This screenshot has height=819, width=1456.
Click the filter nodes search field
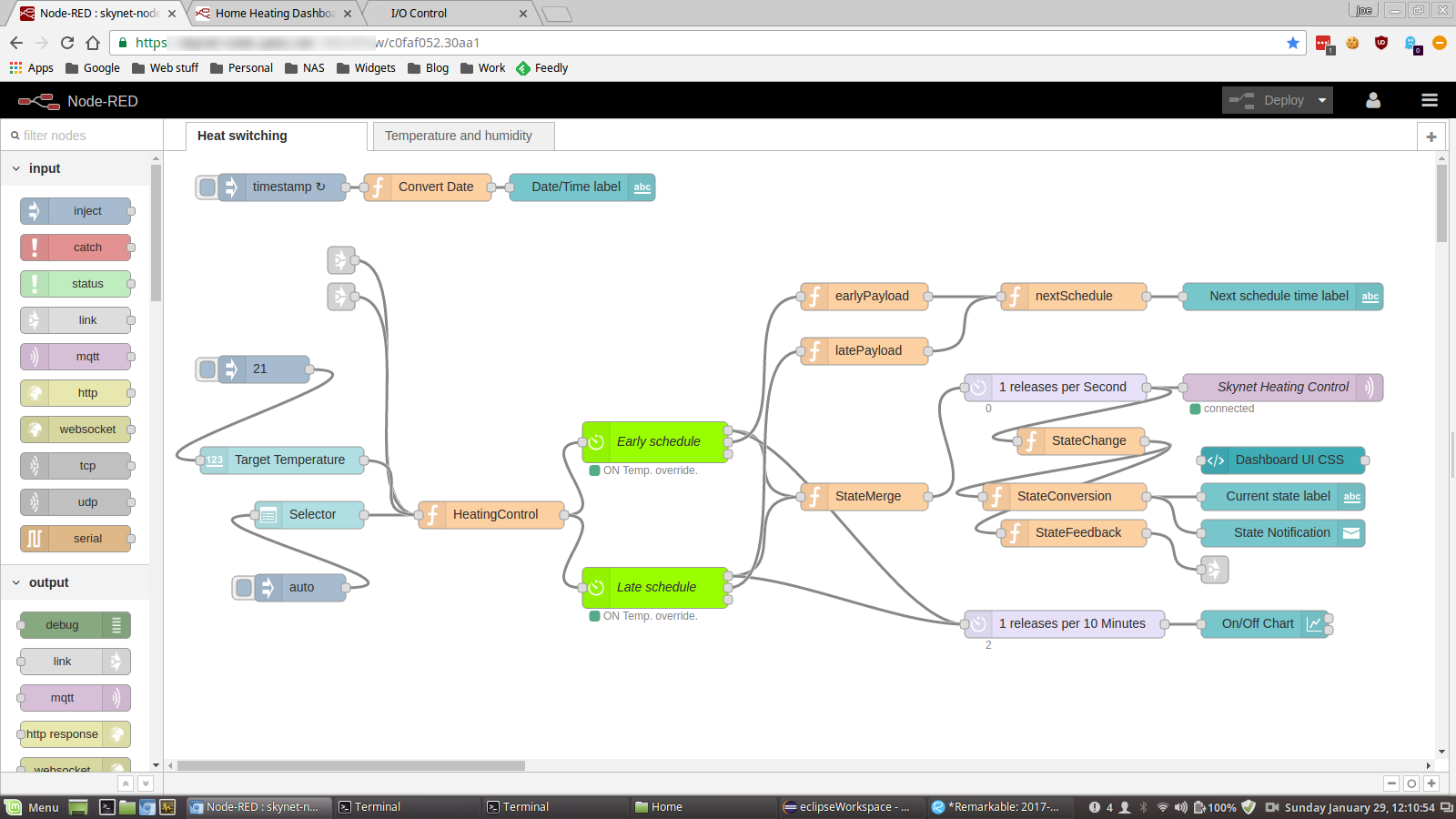coord(82,136)
